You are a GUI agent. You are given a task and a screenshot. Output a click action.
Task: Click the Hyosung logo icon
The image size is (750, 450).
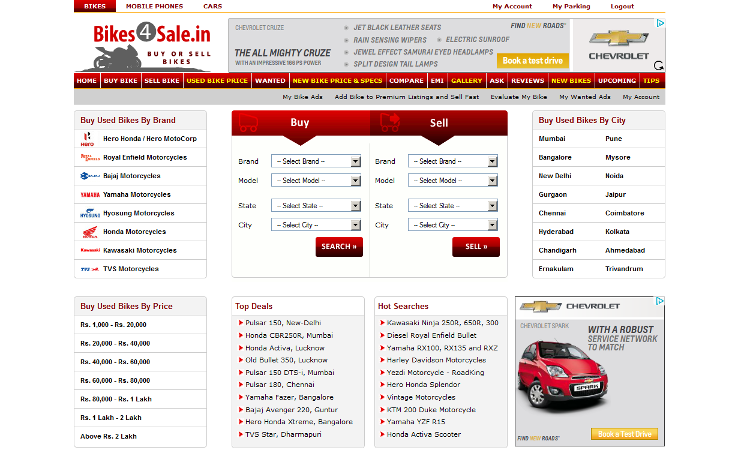pyautogui.click(x=90, y=213)
